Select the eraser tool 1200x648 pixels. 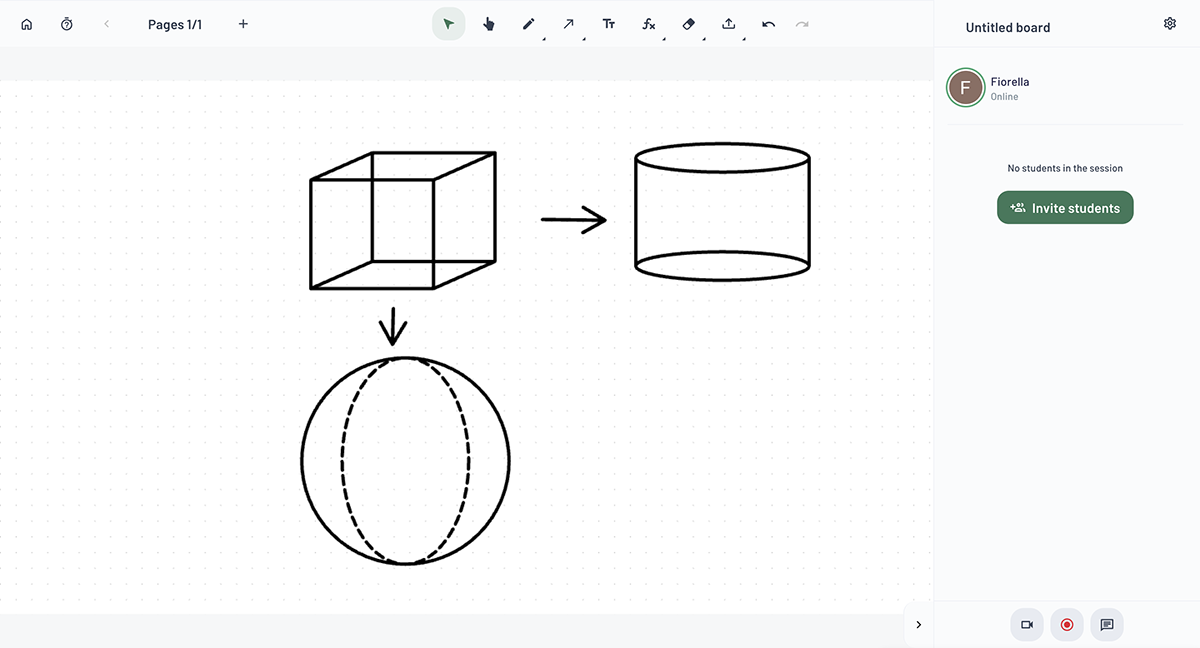pos(689,24)
